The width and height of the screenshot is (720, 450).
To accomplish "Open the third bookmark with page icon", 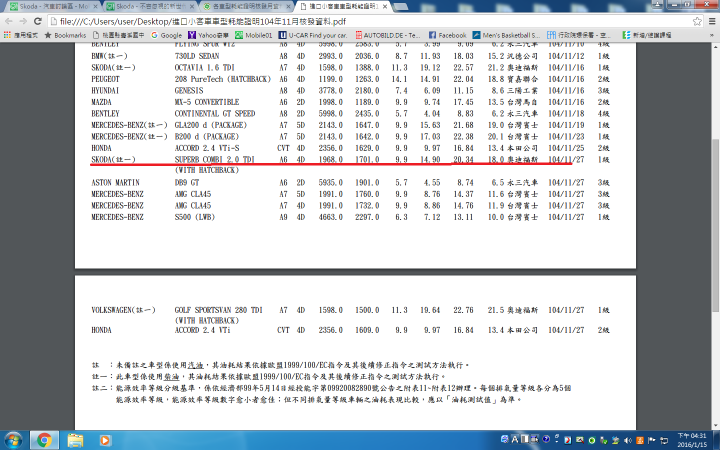I will pyautogui.click(x=118, y=35).
